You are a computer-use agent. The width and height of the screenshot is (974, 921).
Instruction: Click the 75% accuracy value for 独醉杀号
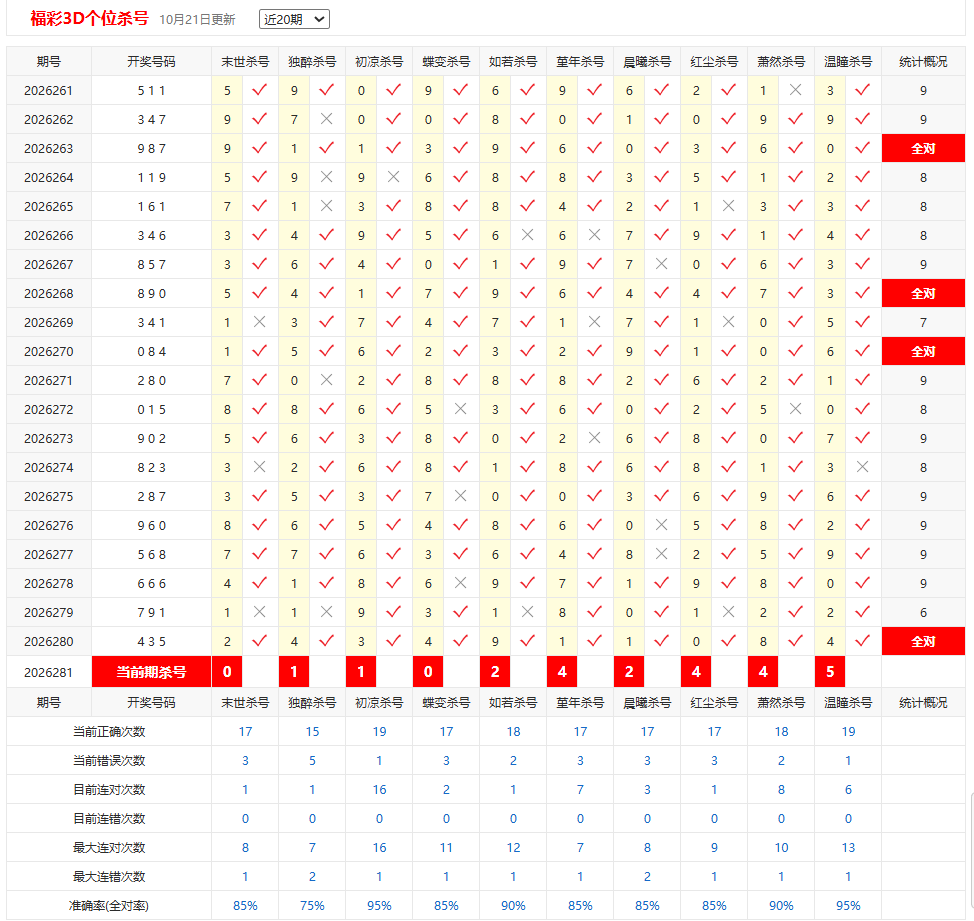312,905
